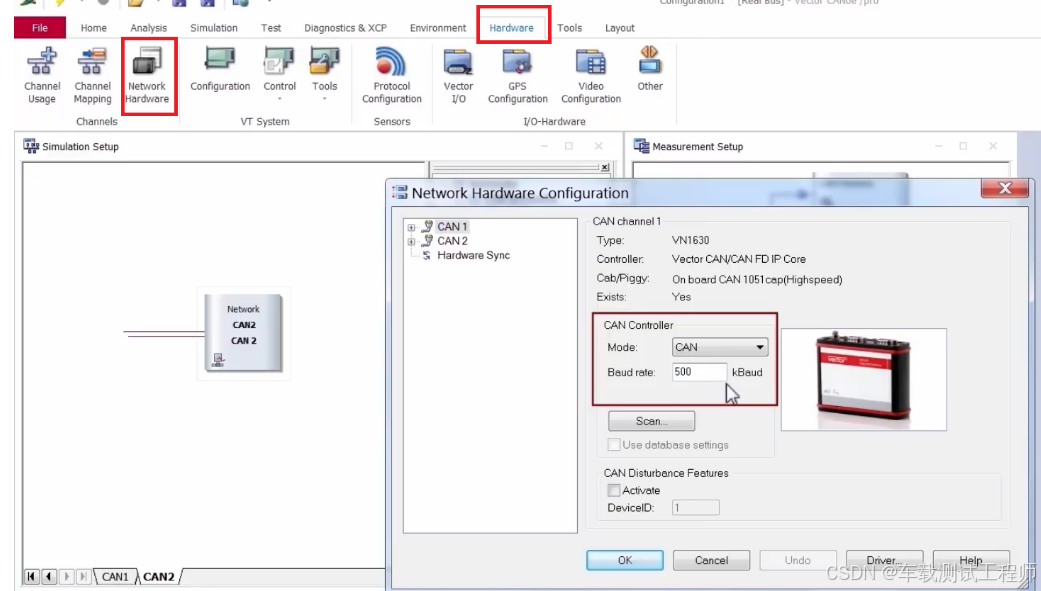Switch to the CAN1 bottom tab

tap(115, 576)
